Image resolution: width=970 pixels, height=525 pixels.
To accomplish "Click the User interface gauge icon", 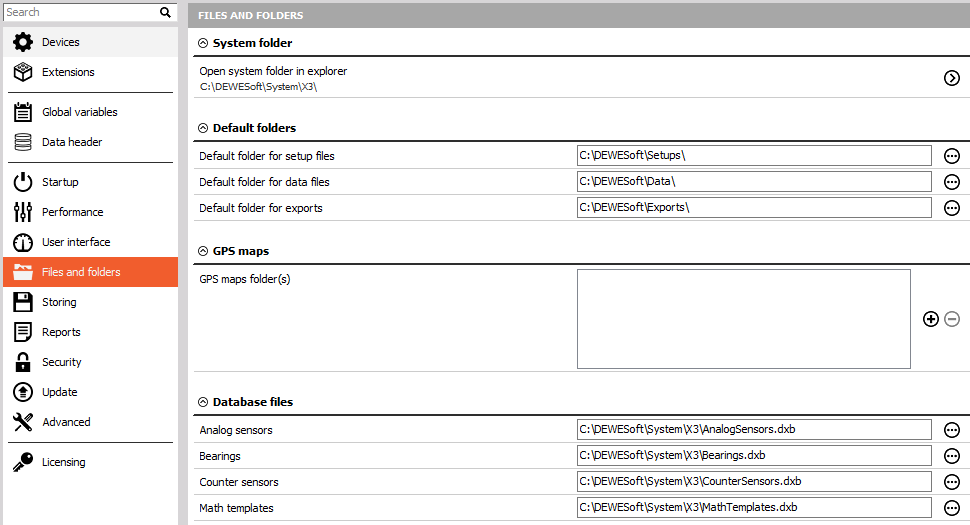I will point(23,242).
